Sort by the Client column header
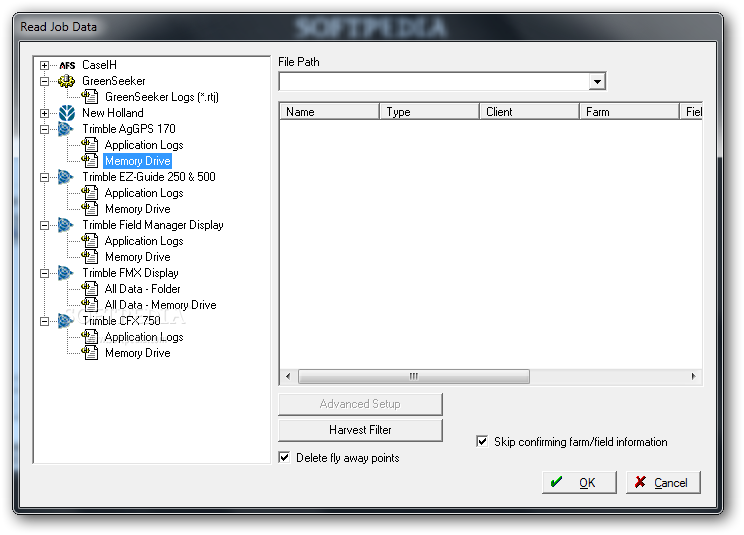744x535 pixels. pos(530,112)
